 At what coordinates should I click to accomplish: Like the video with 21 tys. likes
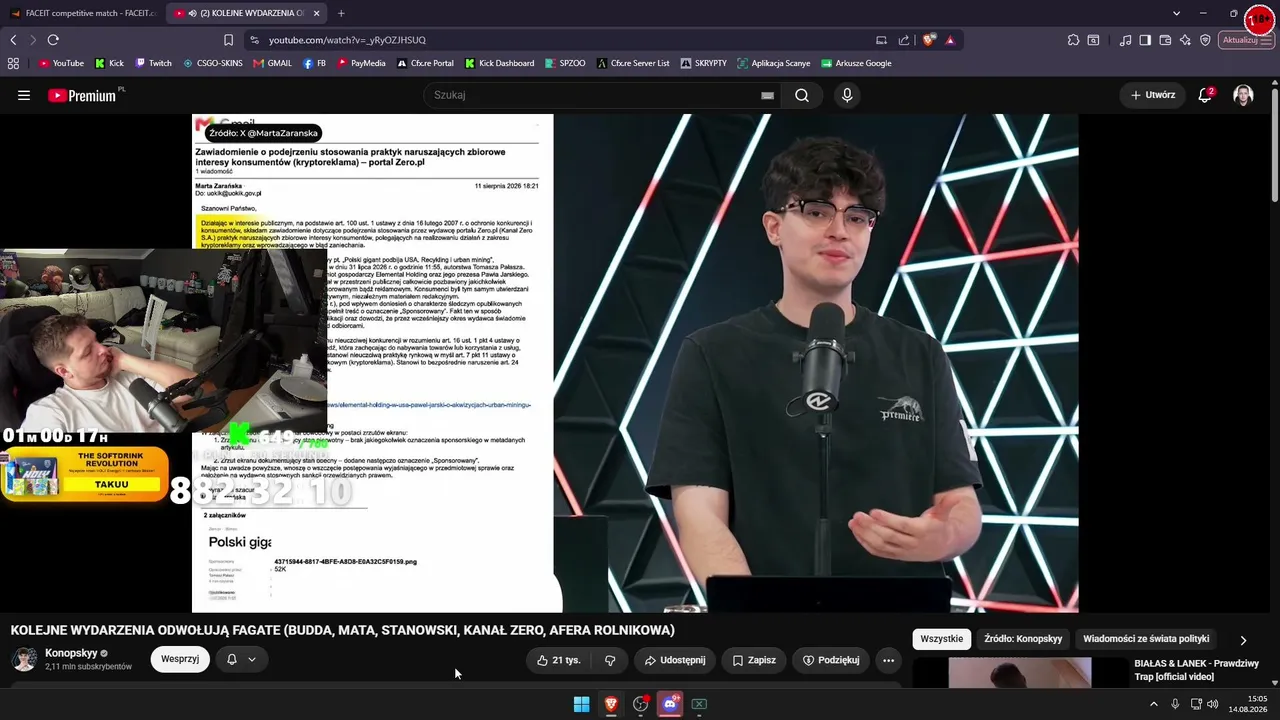click(558, 660)
